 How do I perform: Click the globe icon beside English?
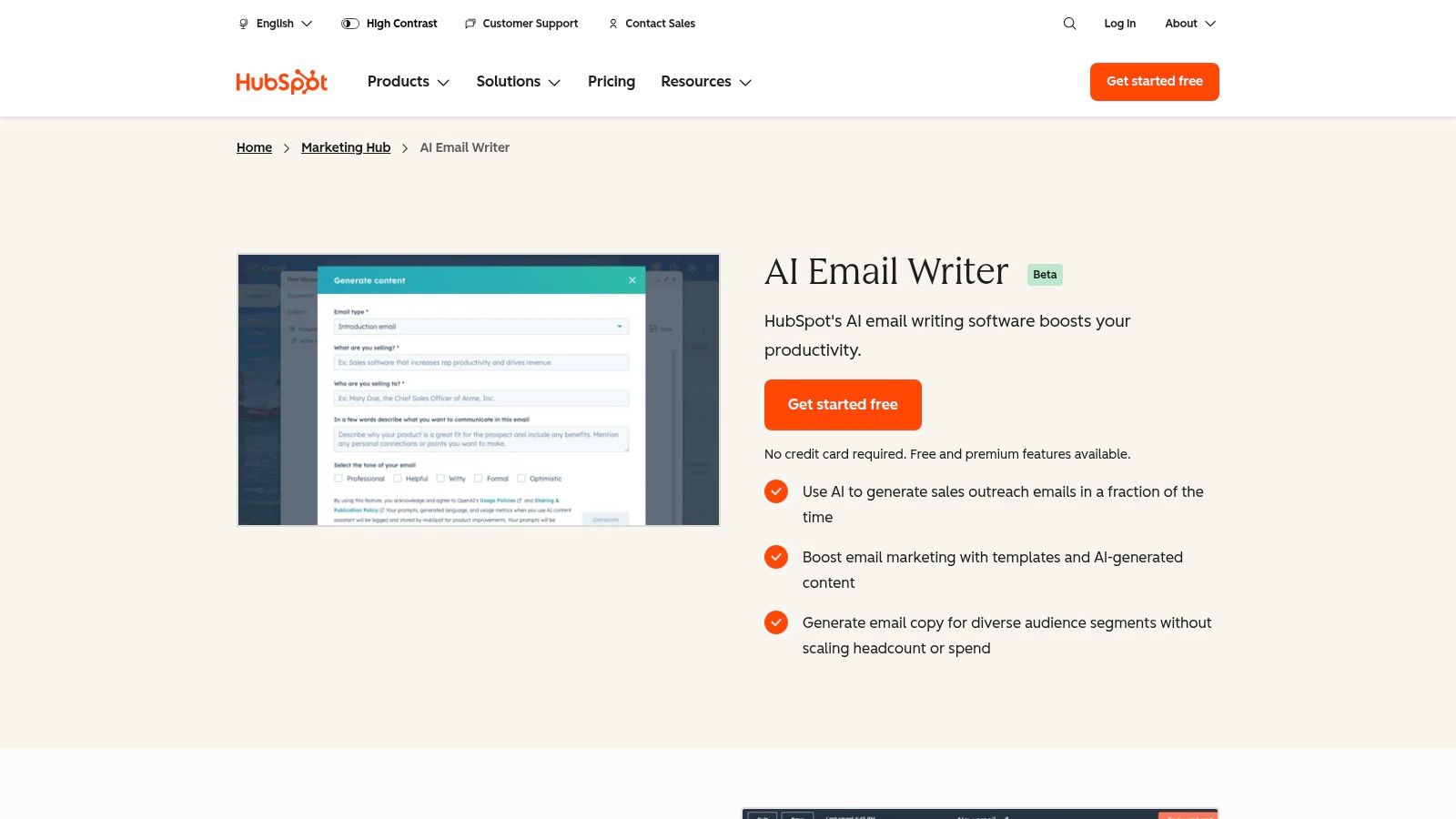coord(243,24)
